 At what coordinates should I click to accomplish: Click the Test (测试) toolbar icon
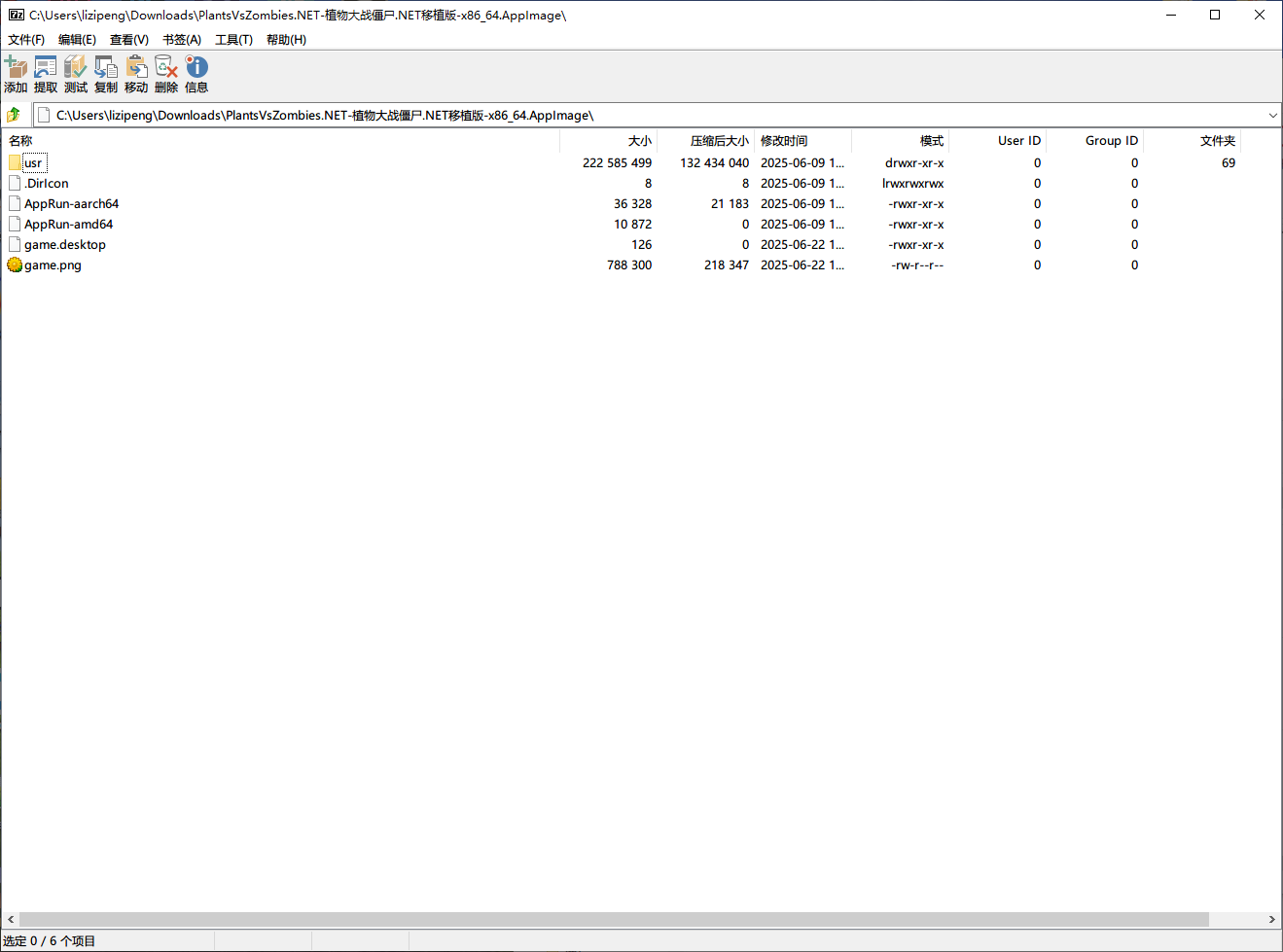pos(76,67)
